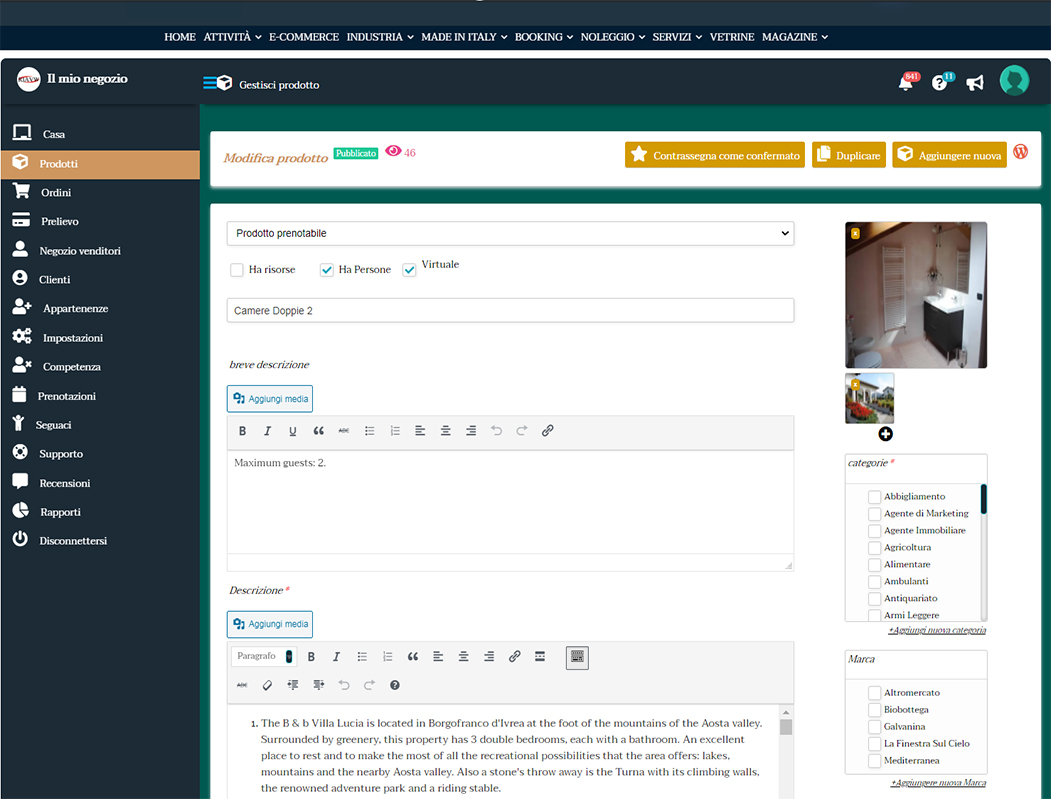Click the product title field Camere Doppie 2

click(x=510, y=311)
